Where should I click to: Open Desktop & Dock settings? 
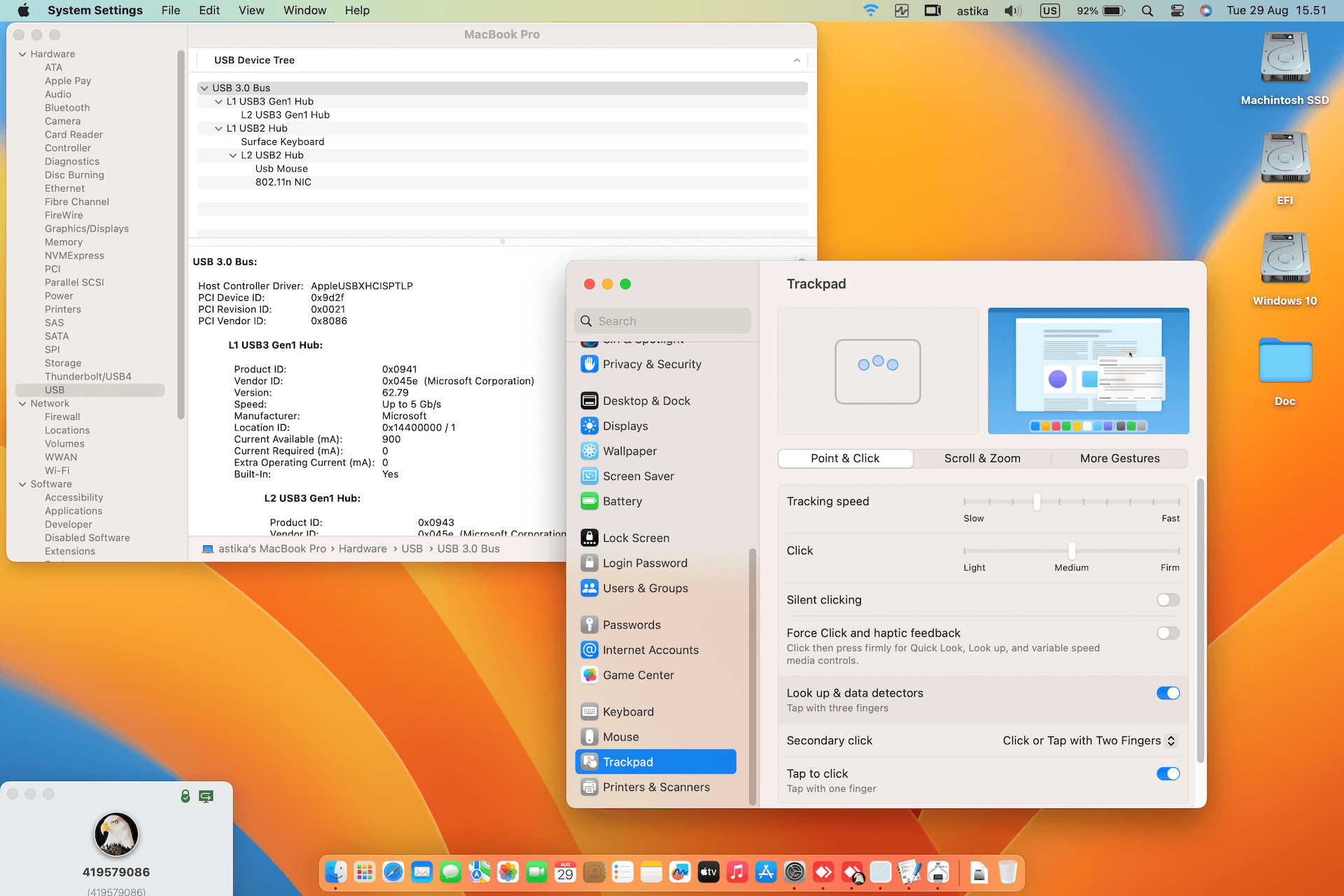coord(646,400)
